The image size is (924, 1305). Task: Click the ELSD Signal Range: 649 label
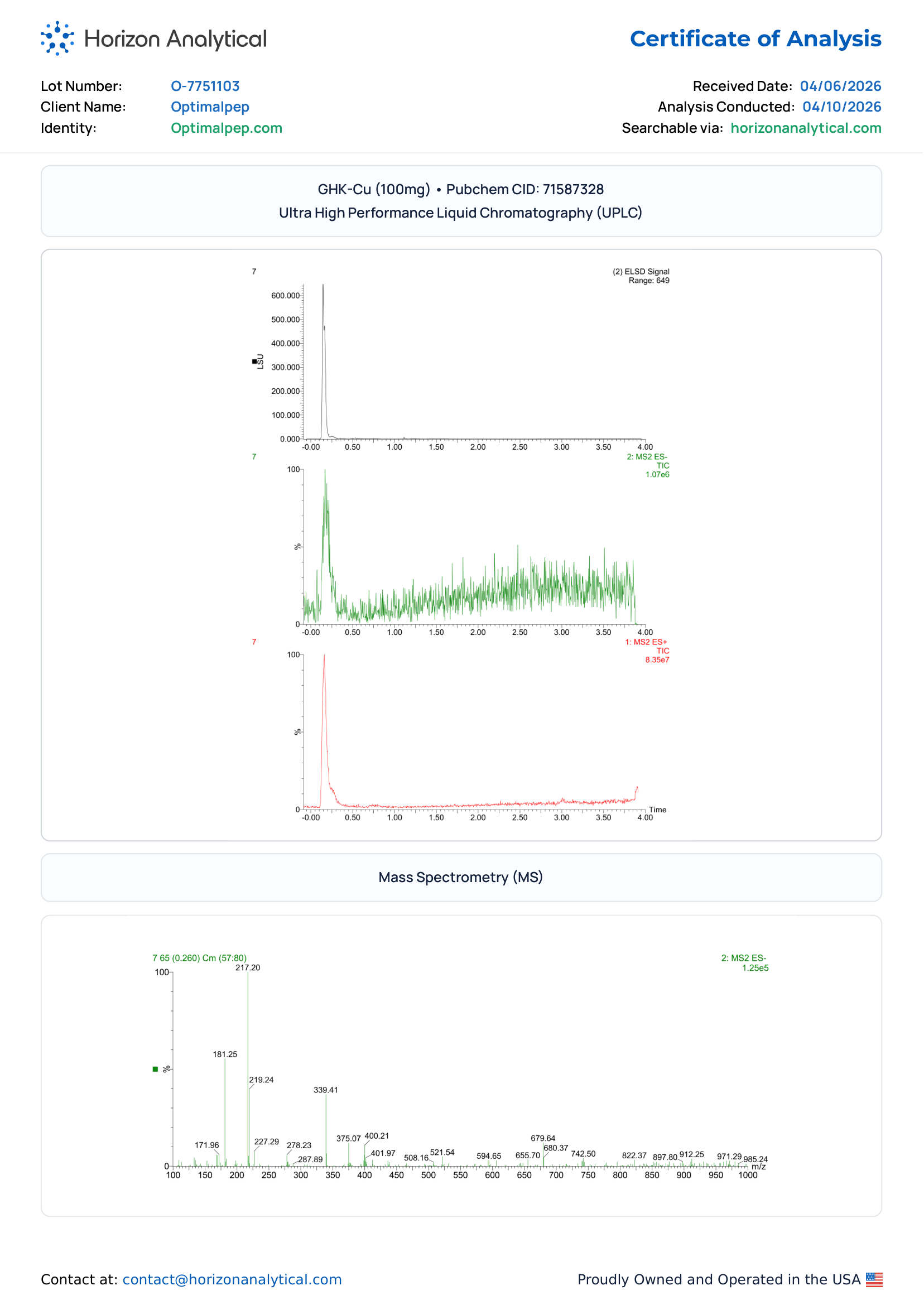(642, 276)
